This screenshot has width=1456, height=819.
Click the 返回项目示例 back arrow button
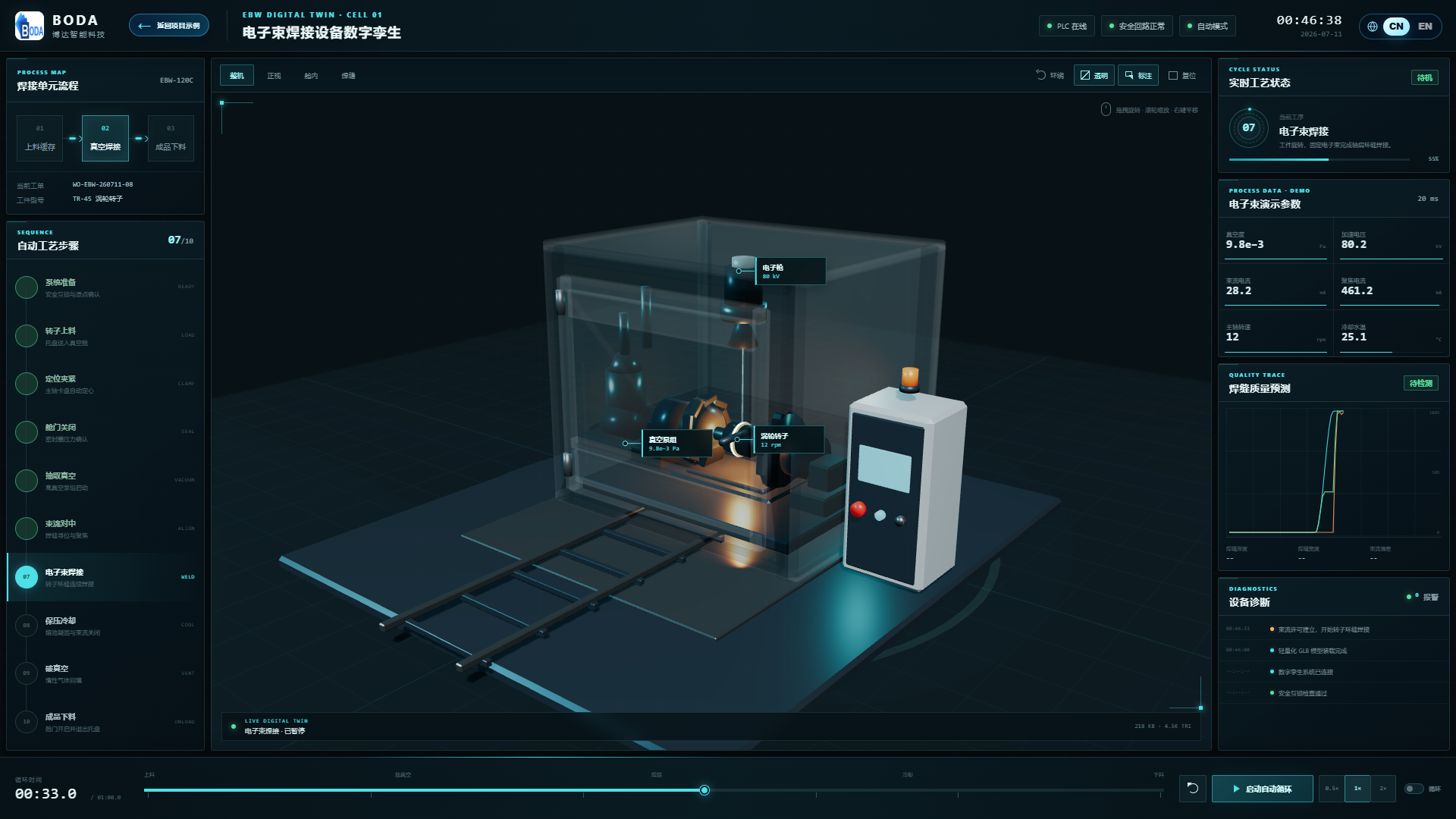(169, 26)
